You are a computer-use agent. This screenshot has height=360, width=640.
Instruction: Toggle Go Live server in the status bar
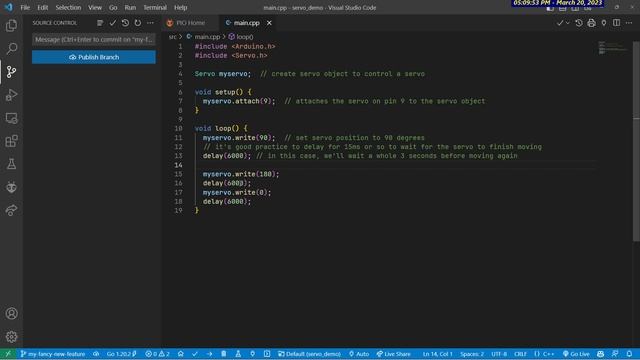576,354
